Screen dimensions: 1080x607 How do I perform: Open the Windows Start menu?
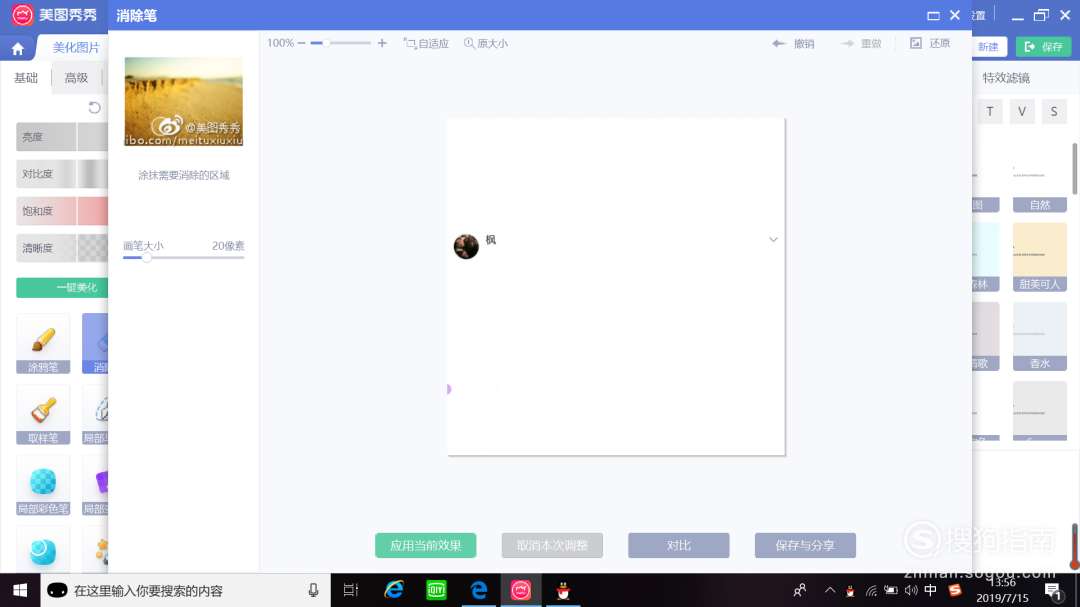20,590
